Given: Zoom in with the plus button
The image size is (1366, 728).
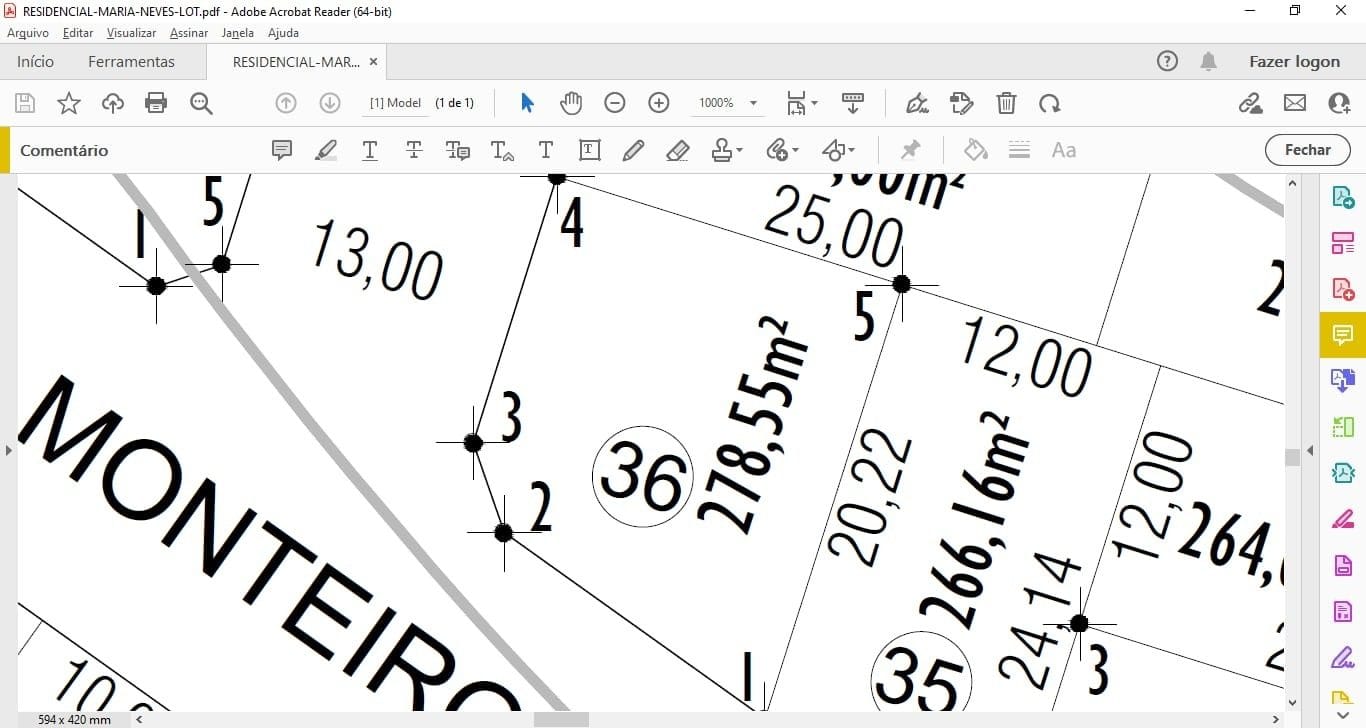Looking at the screenshot, I should tap(659, 103).
